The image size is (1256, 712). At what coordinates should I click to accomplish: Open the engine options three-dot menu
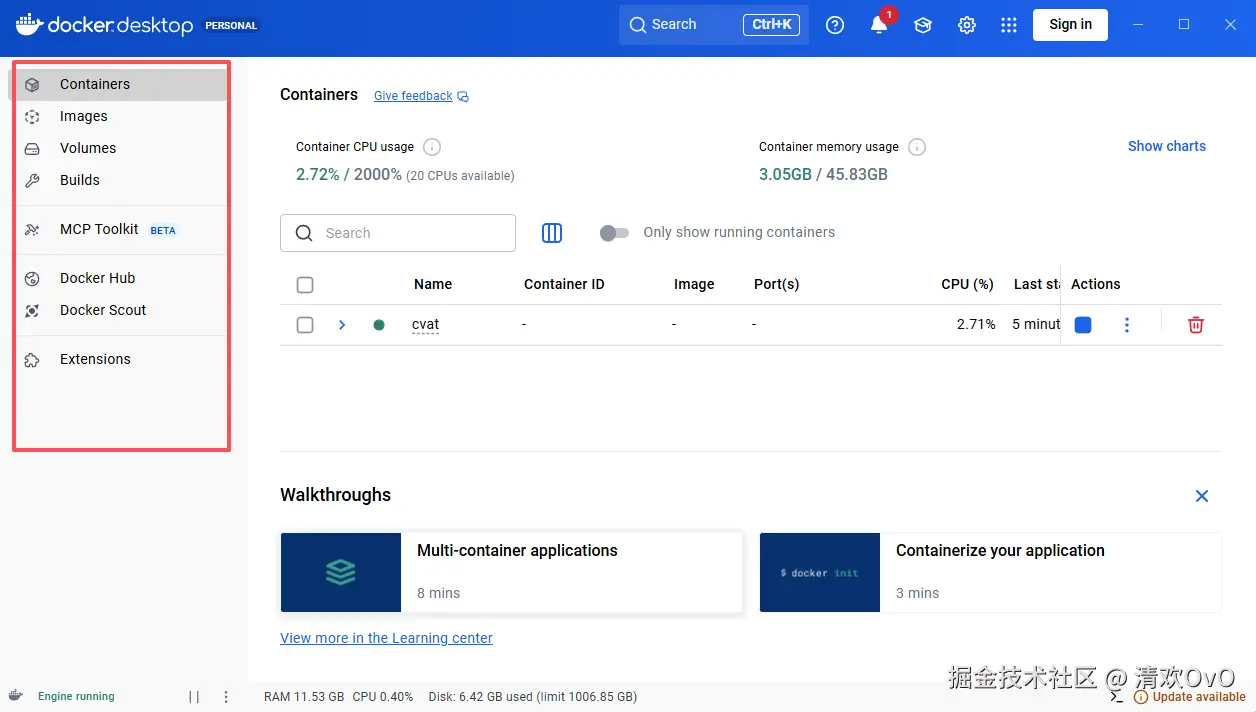[x=226, y=697]
